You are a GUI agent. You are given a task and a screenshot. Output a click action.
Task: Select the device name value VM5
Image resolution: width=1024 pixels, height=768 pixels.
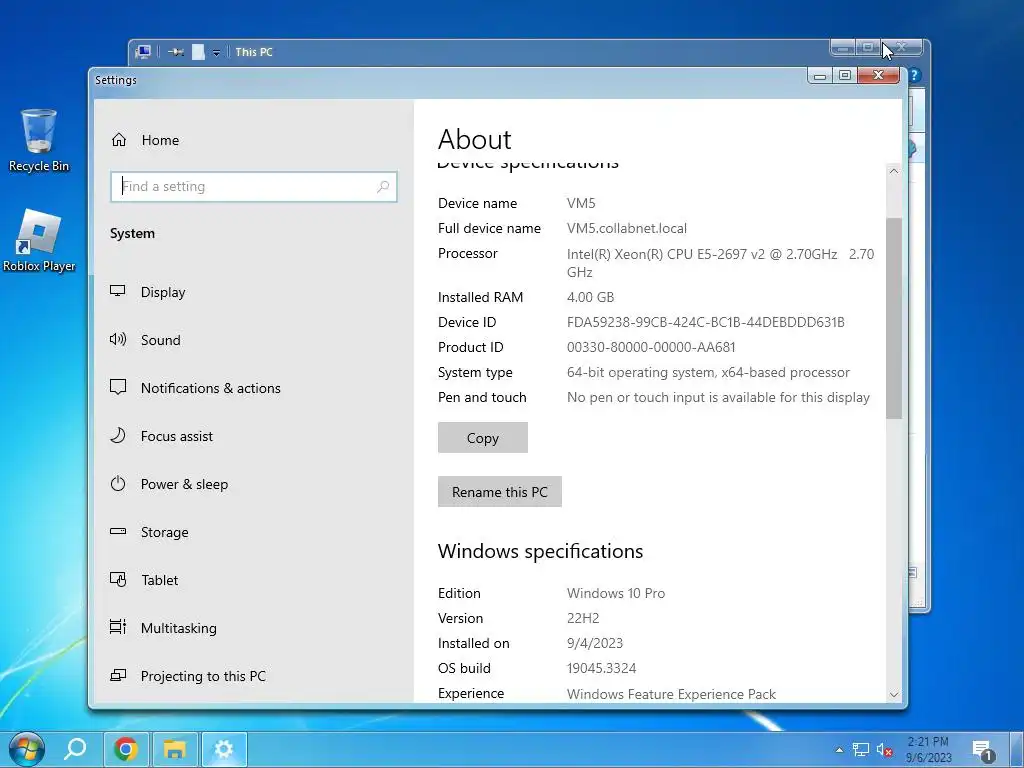[581, 203]
